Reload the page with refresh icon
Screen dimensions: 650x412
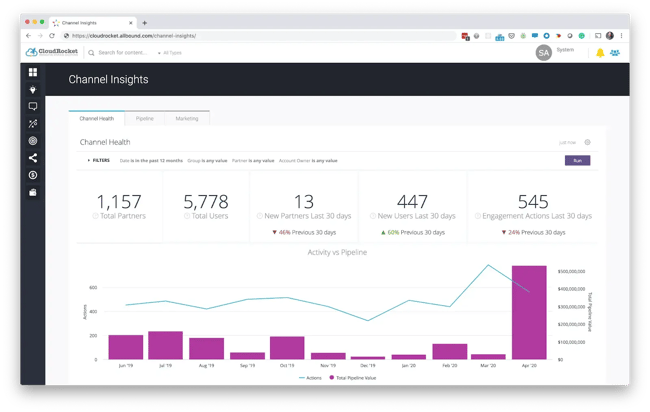pyautogui.click(x=52, y=36)
